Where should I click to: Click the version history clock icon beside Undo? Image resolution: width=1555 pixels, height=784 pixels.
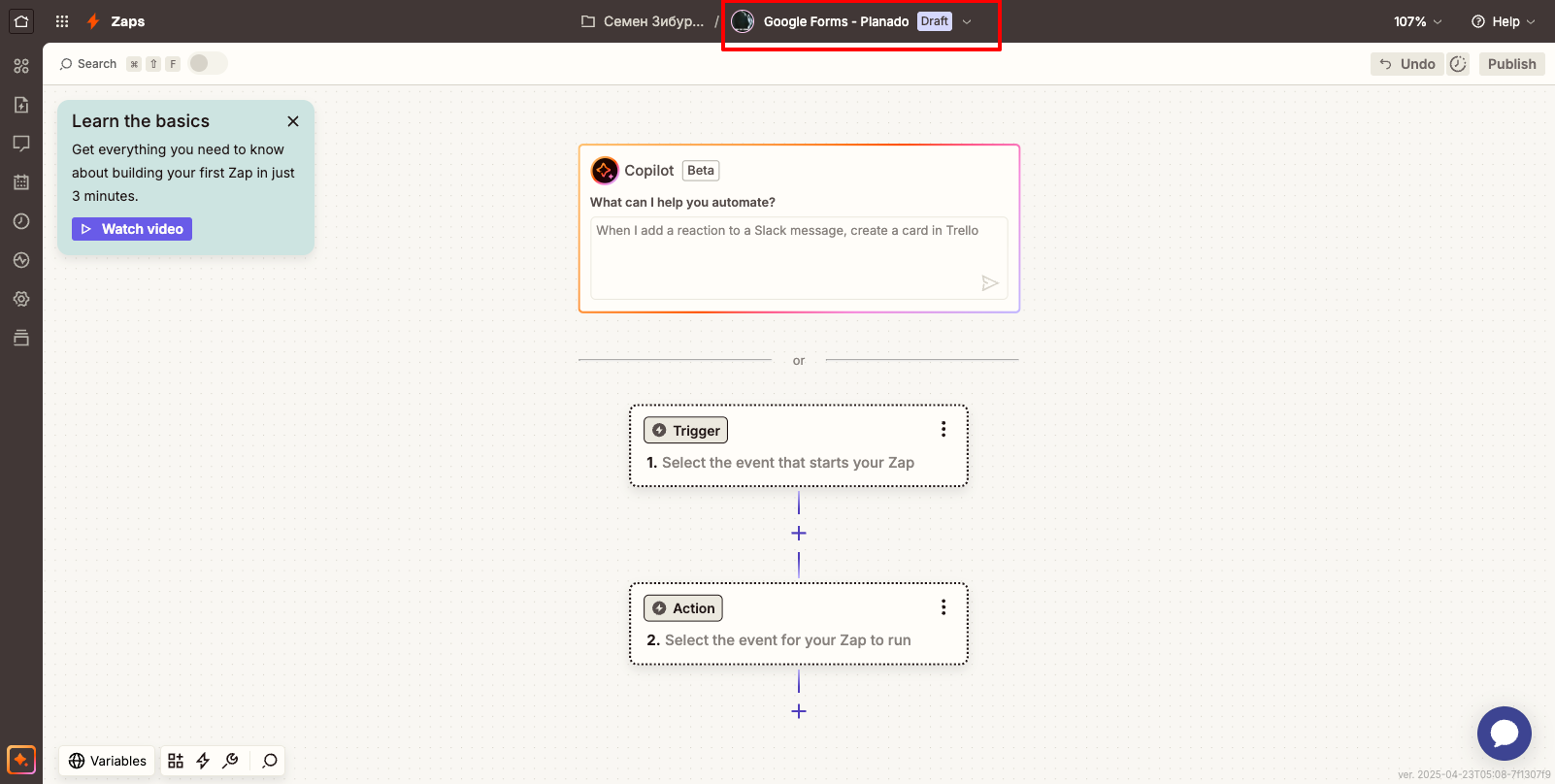pos(1458,64)
